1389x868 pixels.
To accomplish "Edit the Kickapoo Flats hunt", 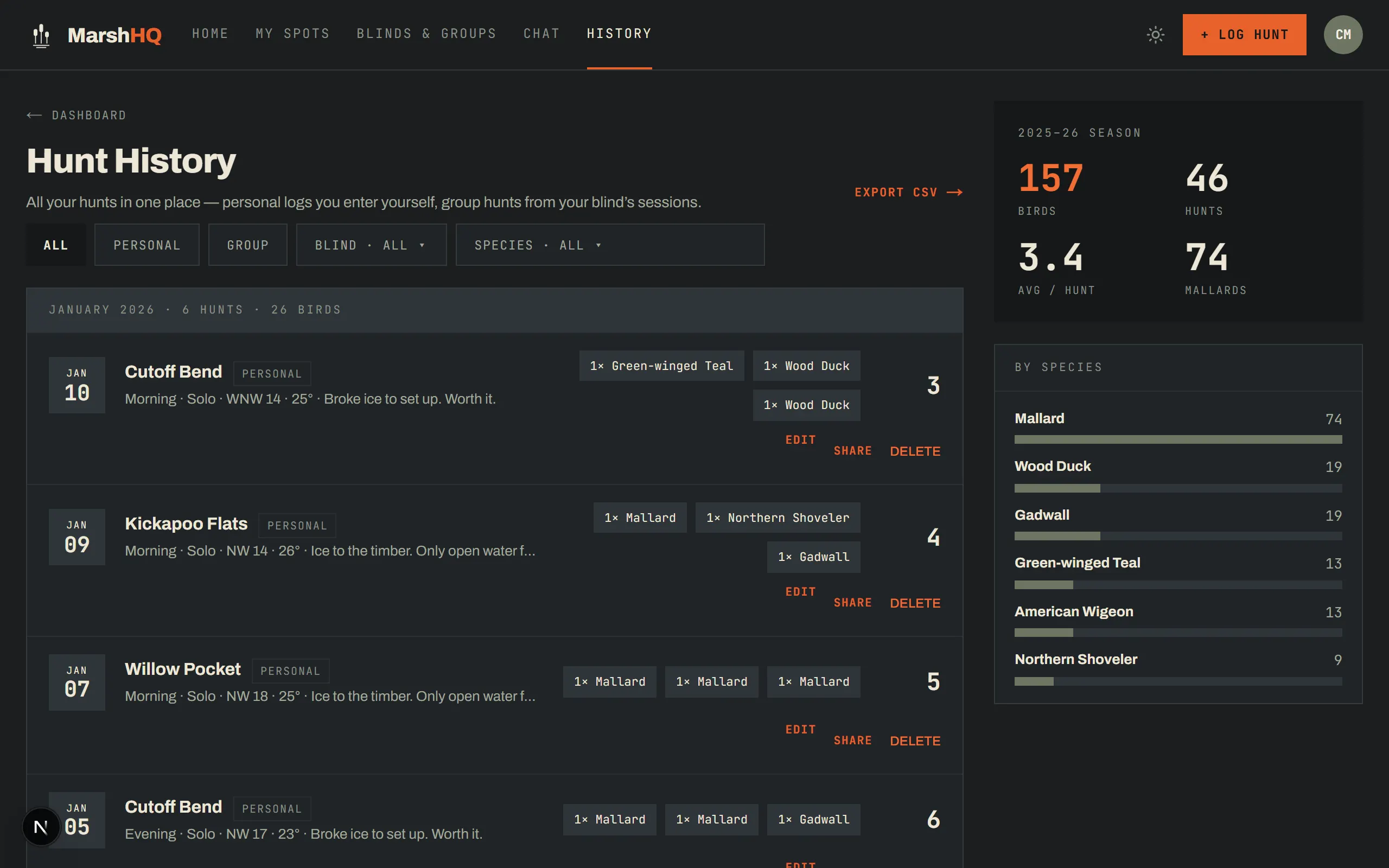I will 801,592.
